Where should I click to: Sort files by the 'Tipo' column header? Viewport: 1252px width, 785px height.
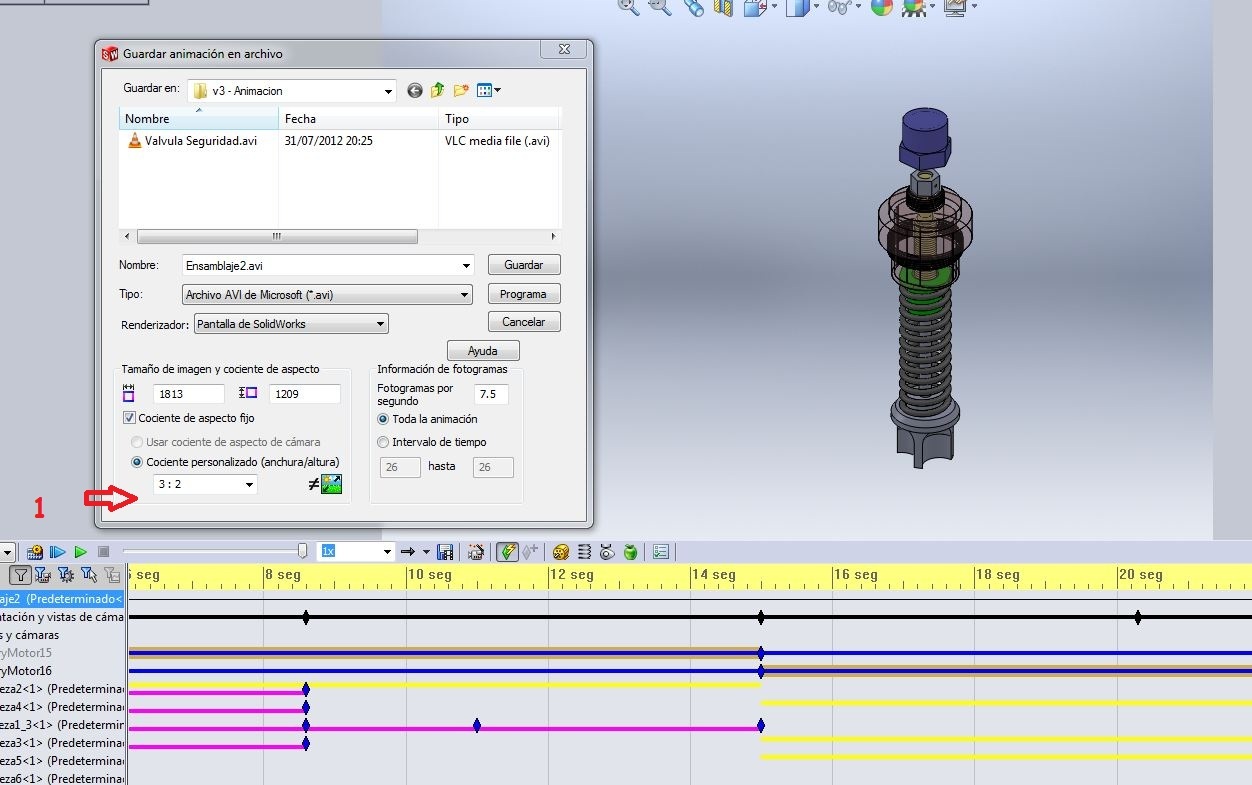(x=497, y=119)
